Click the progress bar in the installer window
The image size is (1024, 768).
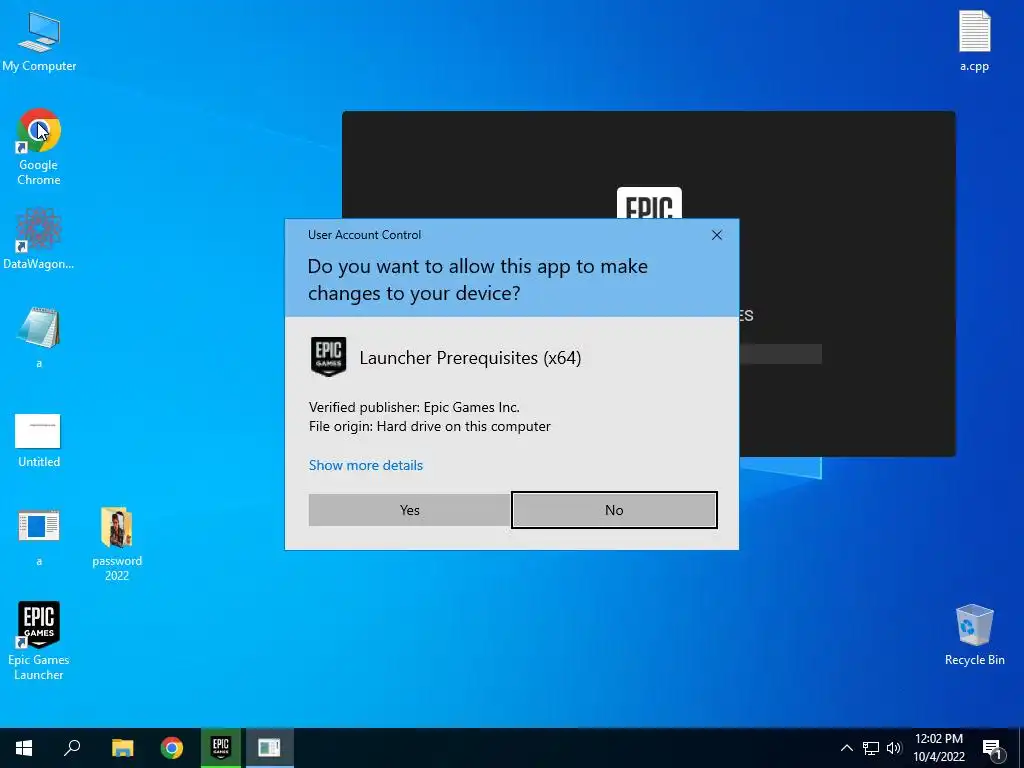pyautogui.click(x=780, y=354)
